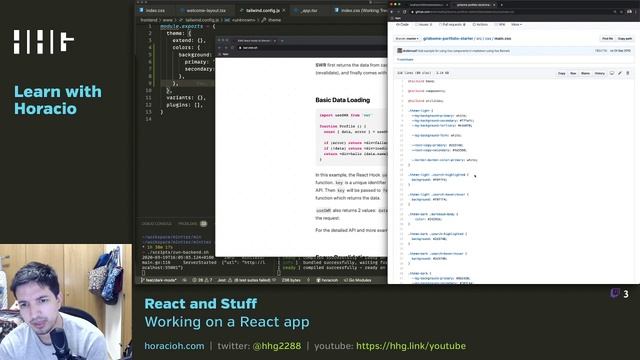The image size is (640, 360).
Task: Close the tailwind.config.js editor tab
Action: 284,10
